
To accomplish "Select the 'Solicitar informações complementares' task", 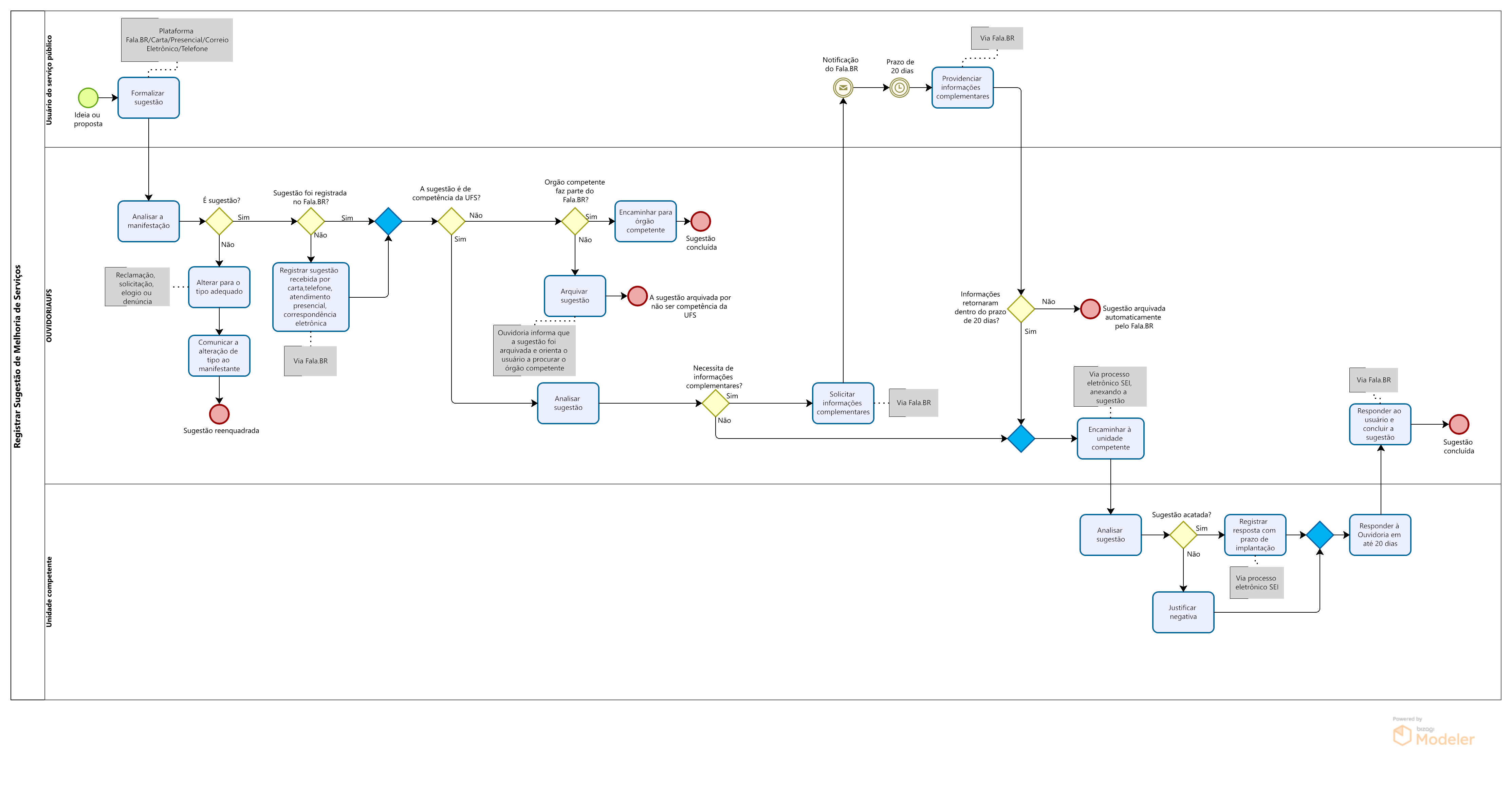I will pyautogui.click(x=843, y=403).
